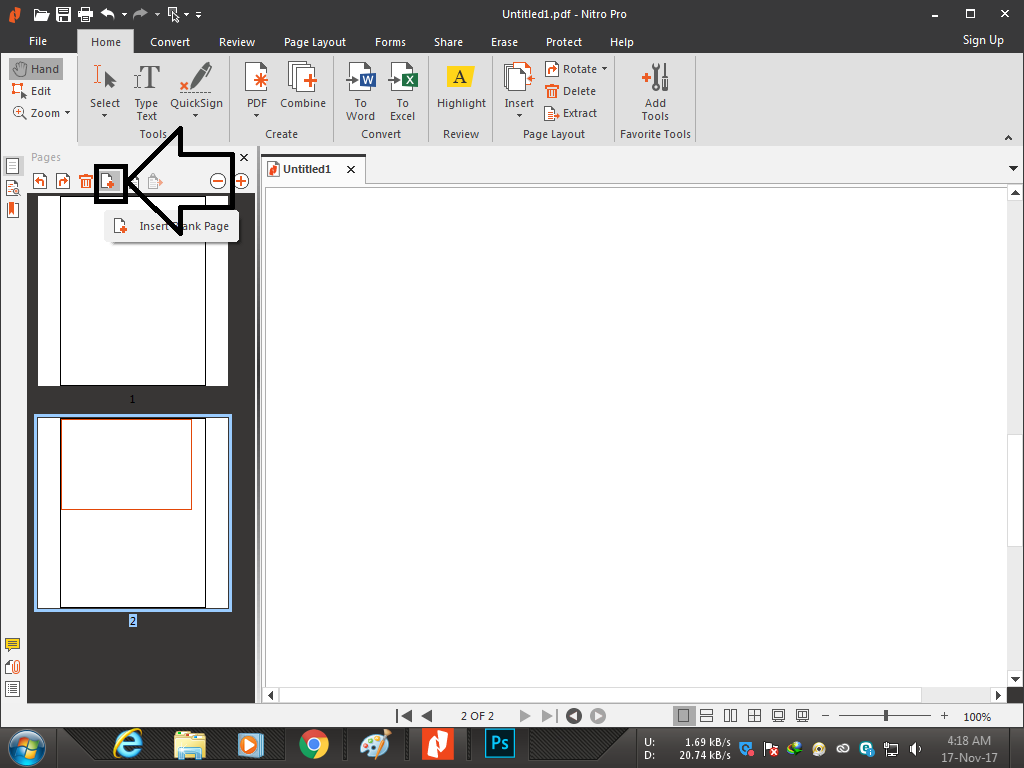Activate the Edit tool
1024x768 pixels.
31,91
